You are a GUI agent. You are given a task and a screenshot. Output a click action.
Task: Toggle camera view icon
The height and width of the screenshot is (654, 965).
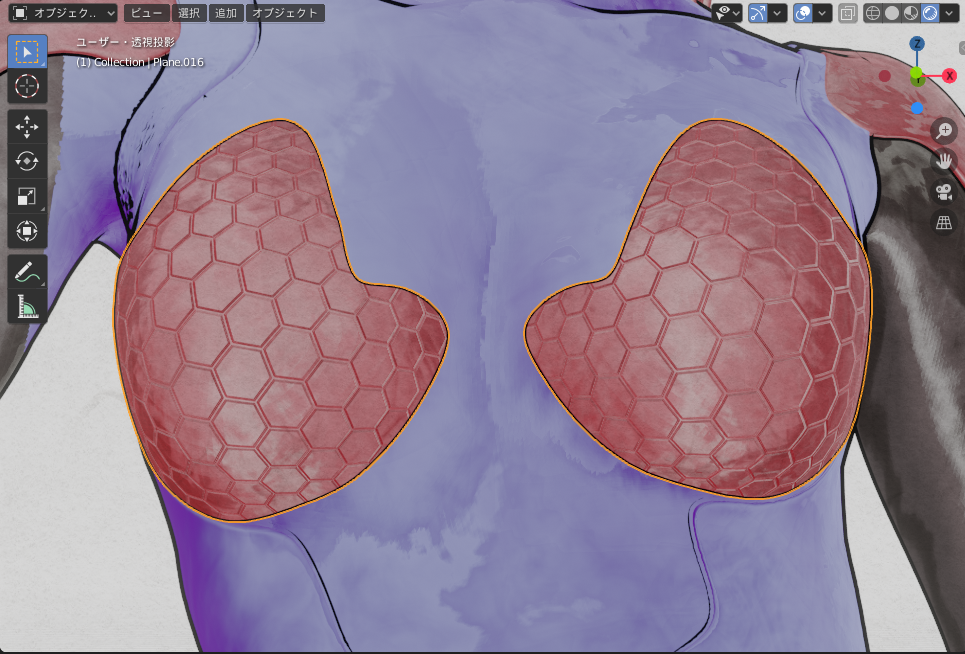pos(944,191)
